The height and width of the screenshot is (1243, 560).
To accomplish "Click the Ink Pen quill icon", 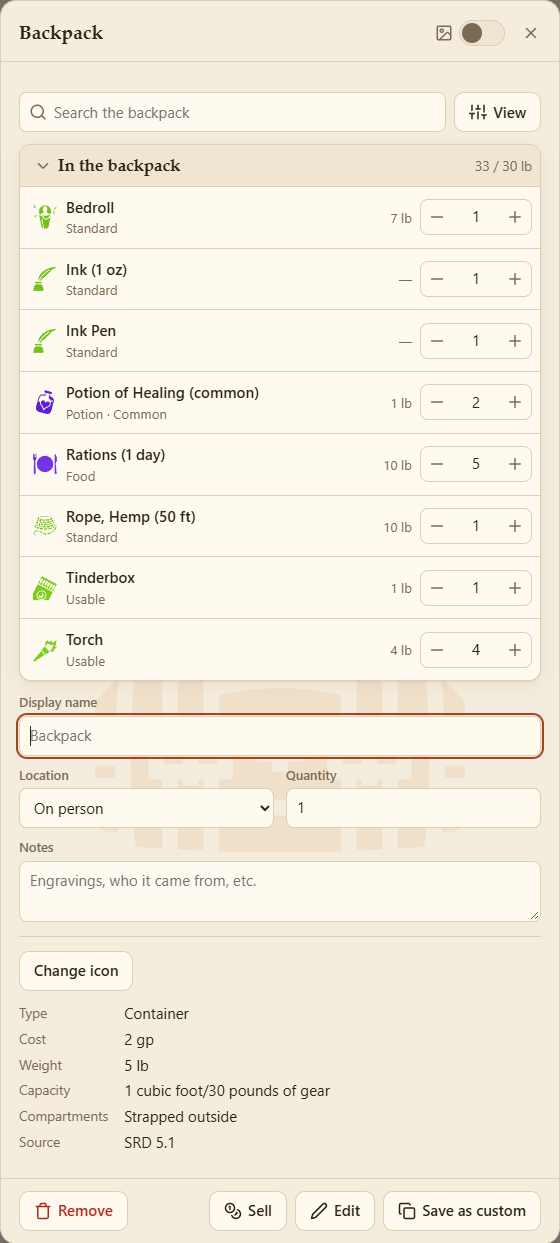I will 44,341.
